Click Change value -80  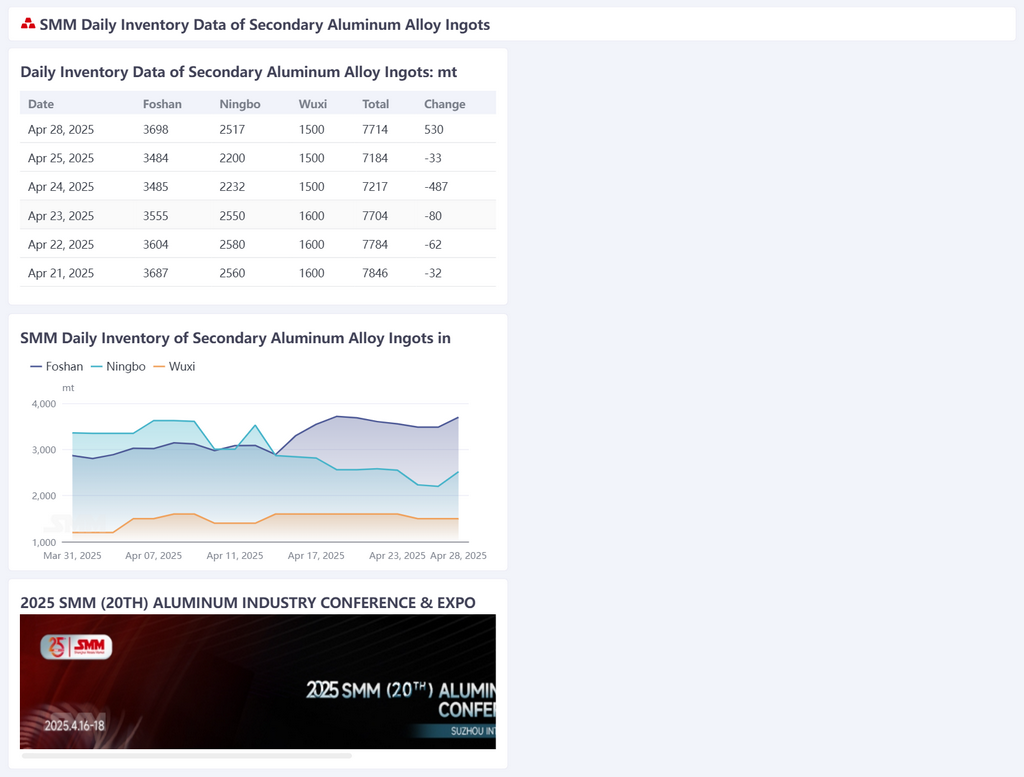click(x=433, y=215)
